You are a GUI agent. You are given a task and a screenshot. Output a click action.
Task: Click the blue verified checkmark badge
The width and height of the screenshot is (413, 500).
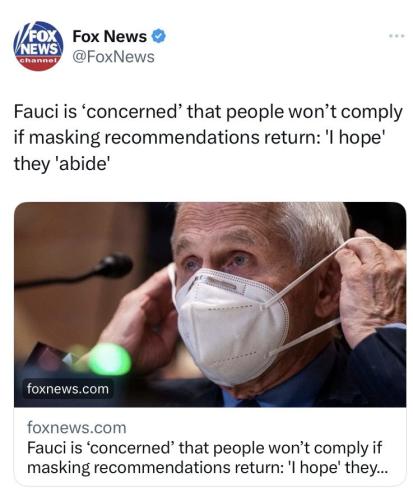[159, 36]
